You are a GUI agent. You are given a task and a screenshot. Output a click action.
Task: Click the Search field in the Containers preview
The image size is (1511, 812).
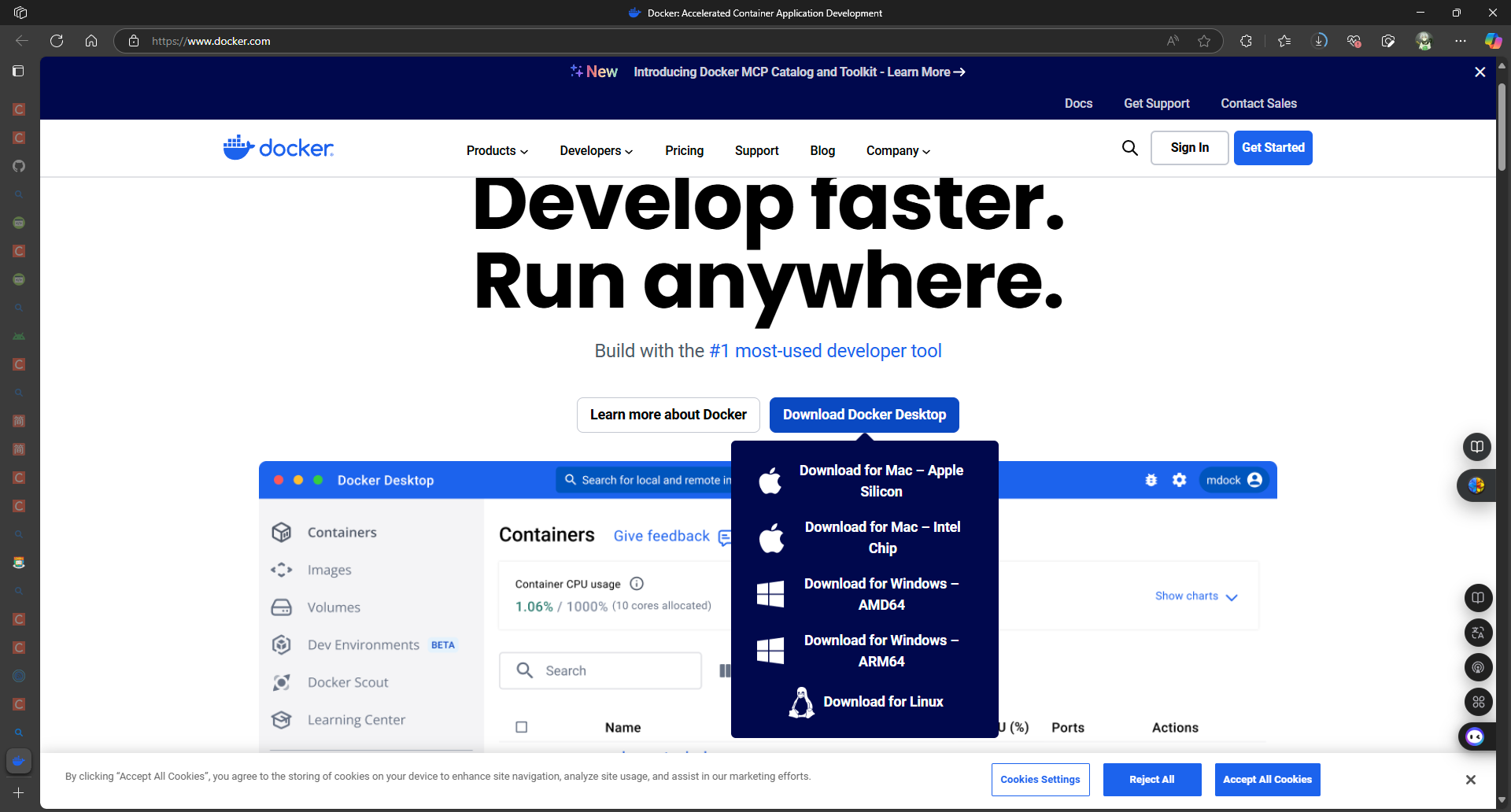point(600,670)
